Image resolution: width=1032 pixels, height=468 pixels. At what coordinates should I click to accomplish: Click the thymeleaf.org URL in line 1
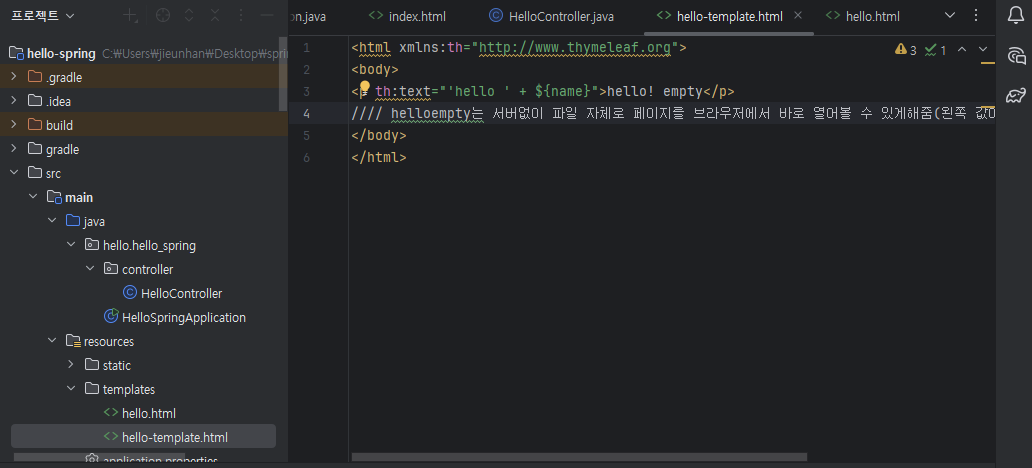click(576, 47)
